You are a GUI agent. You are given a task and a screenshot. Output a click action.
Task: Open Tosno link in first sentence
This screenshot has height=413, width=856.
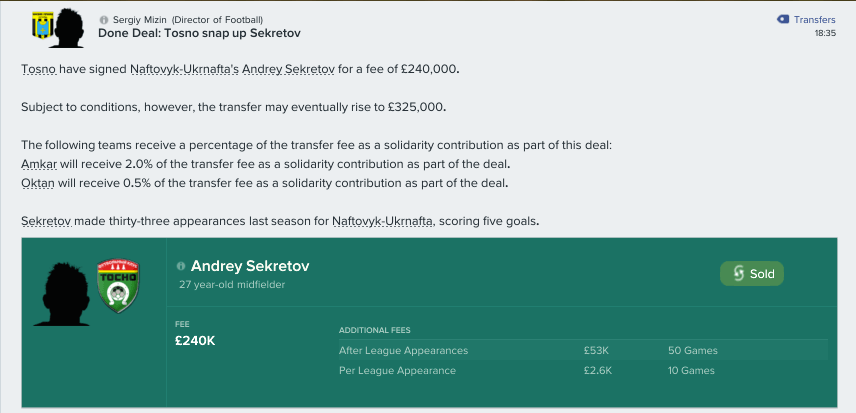click(x=39, y=70)
